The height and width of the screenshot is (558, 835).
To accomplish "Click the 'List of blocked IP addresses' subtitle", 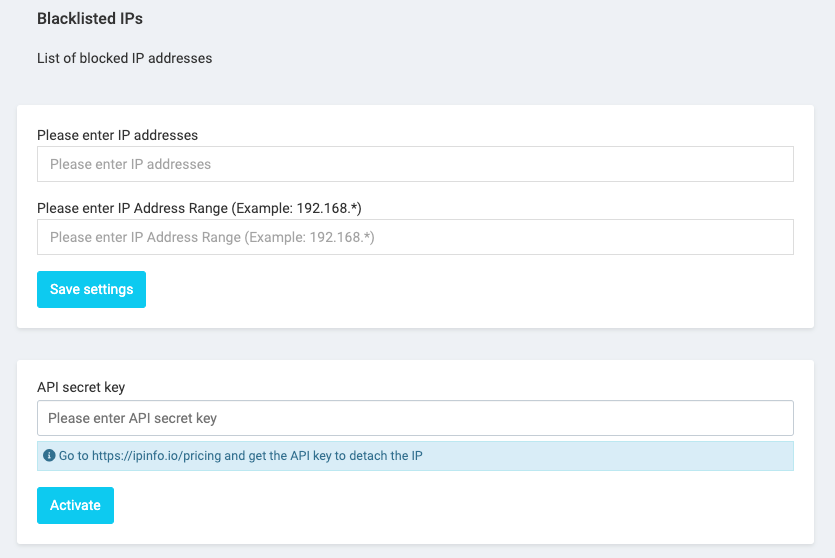I will 125,58.
